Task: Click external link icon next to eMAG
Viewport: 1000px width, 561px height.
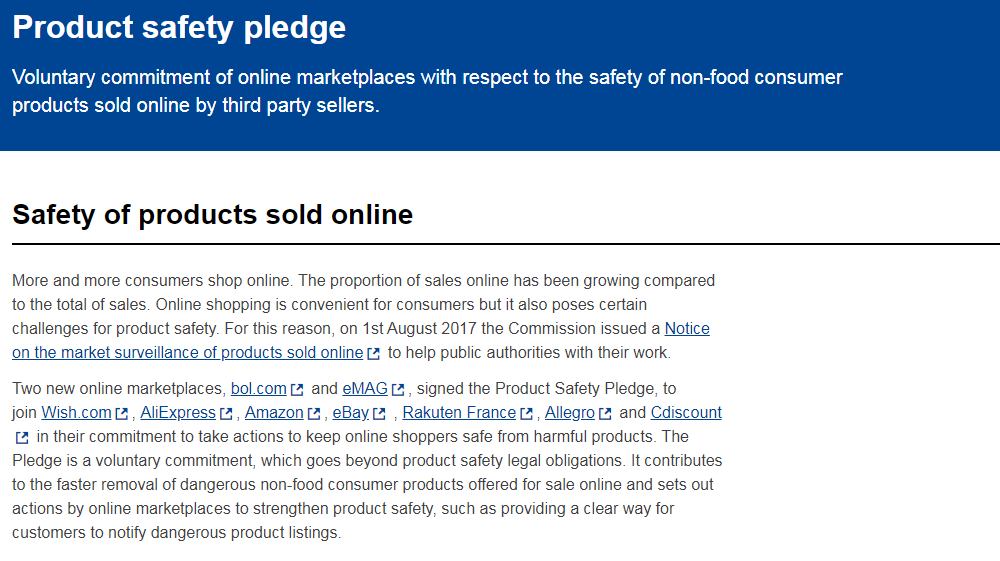Action: [x=398, y=390]
